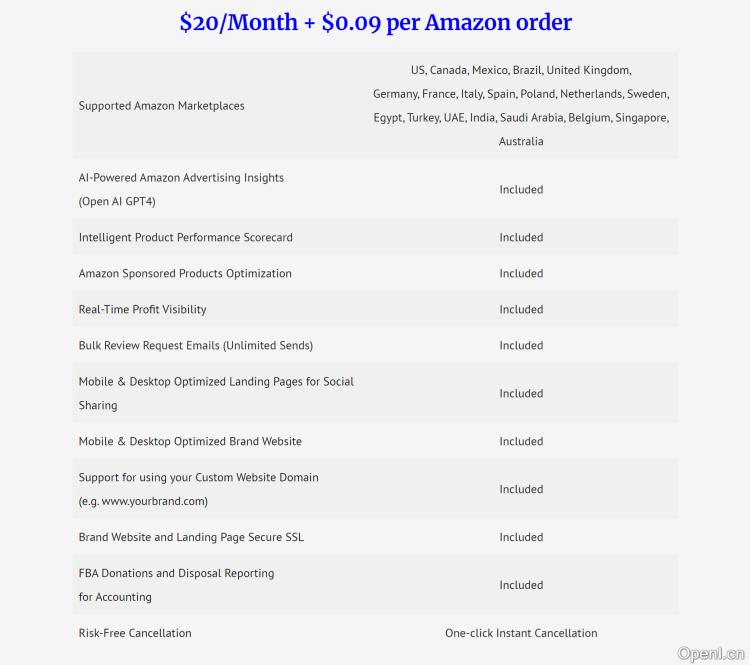Click Included next to Real-Time Profit Visibility
The width and height of the screenshot is (750, 665).
(521, 310)
